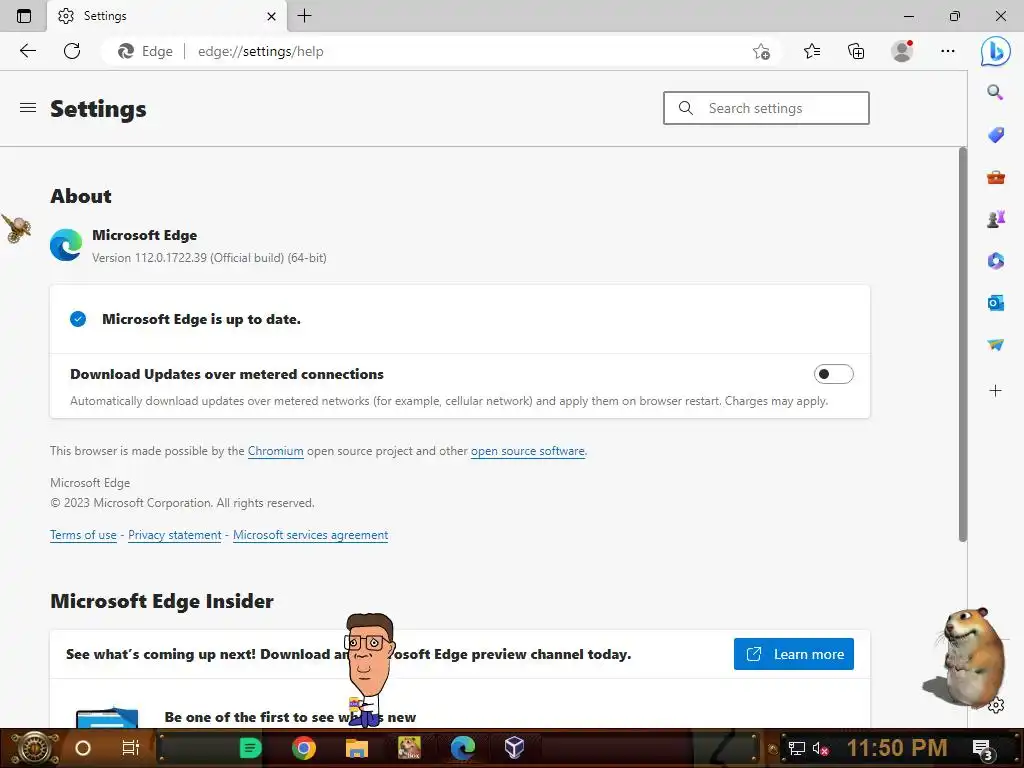The width and height of the screenshot is (1024, 768).
Task: Open sidebar Games chess icon
Action: pos(995,219)
